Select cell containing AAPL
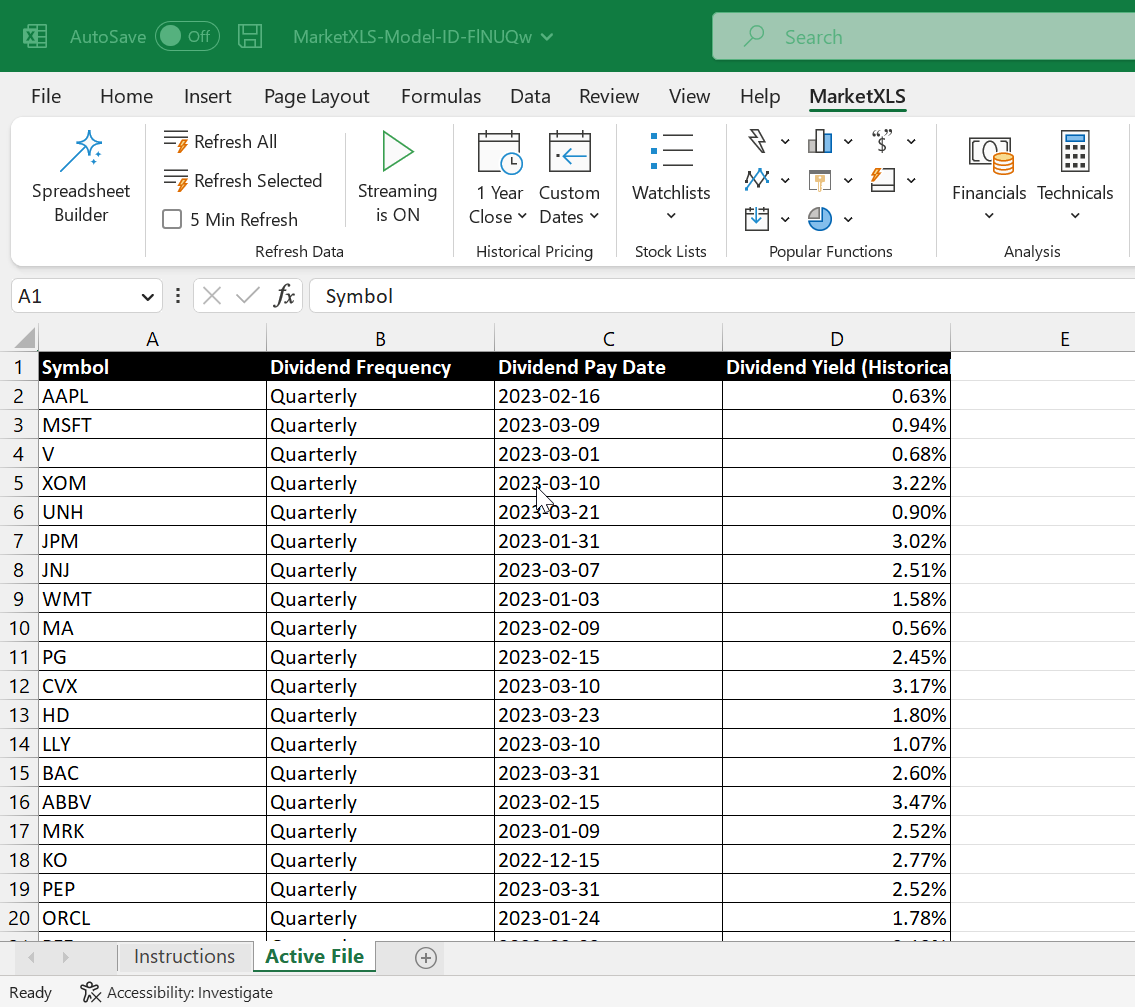This screenshot has width=1135, height=1007. tap(152, 396)
